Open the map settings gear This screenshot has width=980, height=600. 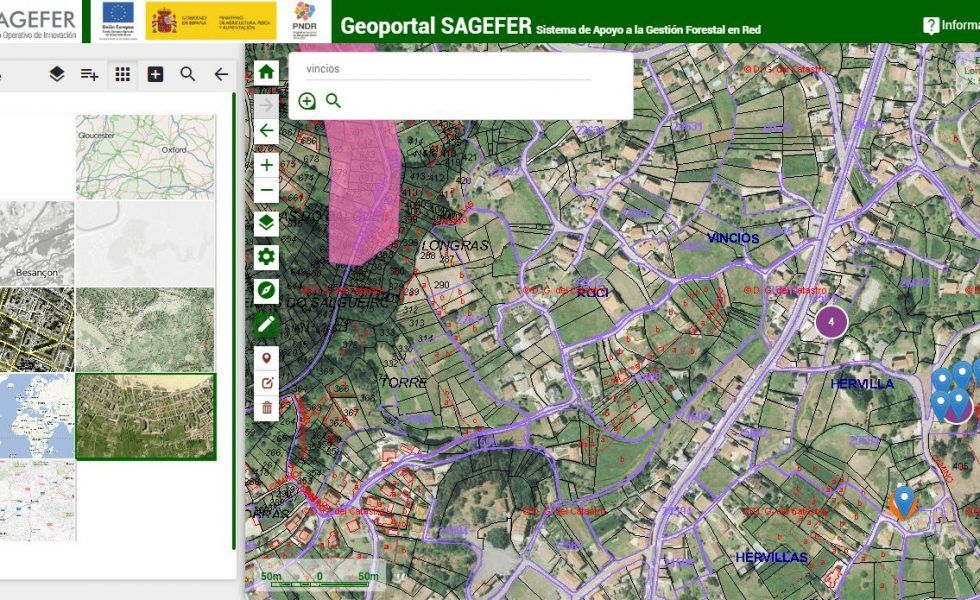pos(265,256)
